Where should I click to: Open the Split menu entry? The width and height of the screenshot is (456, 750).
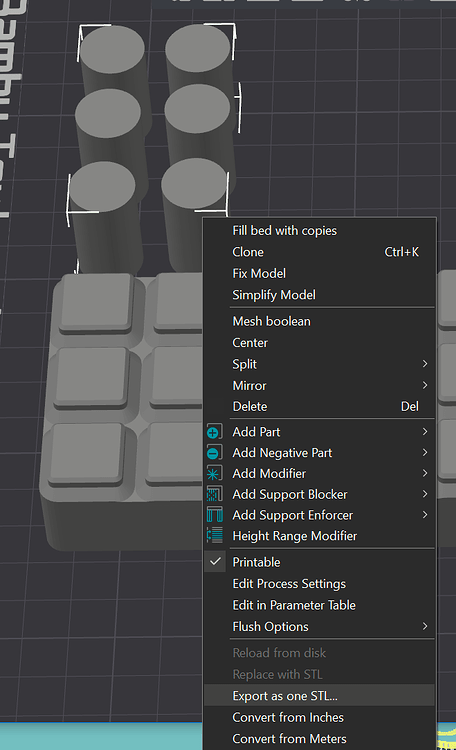point(320,364)
